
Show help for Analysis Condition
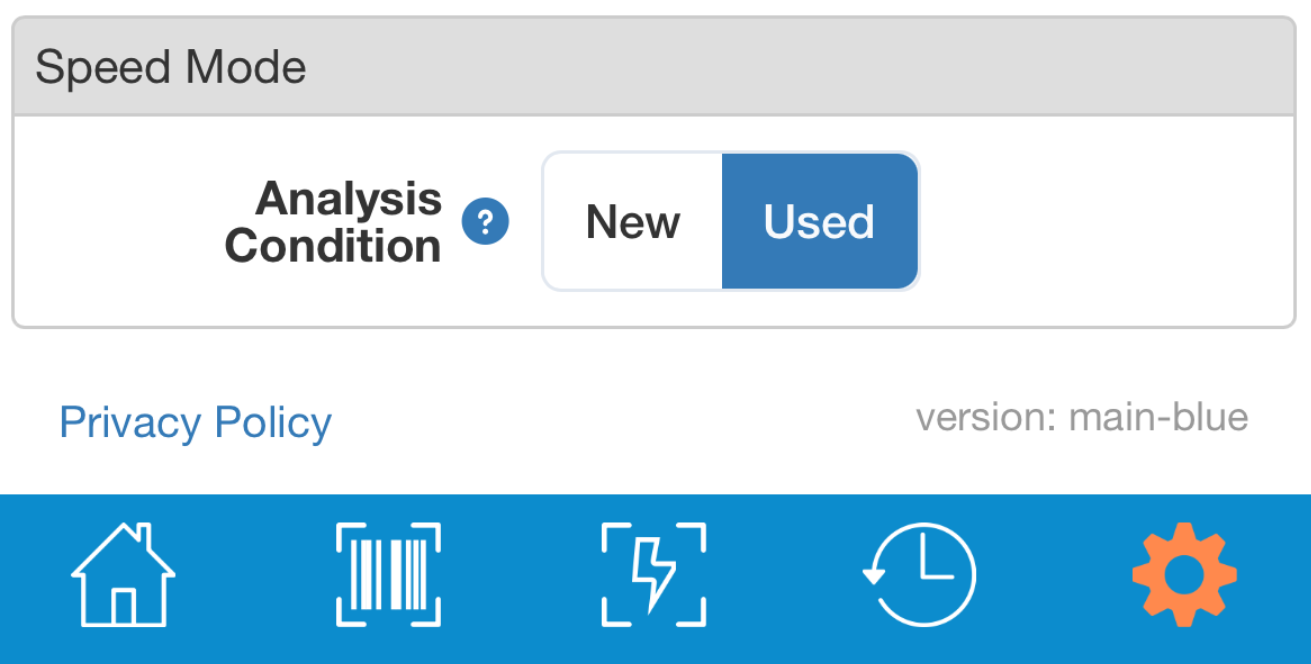point(485,221)
